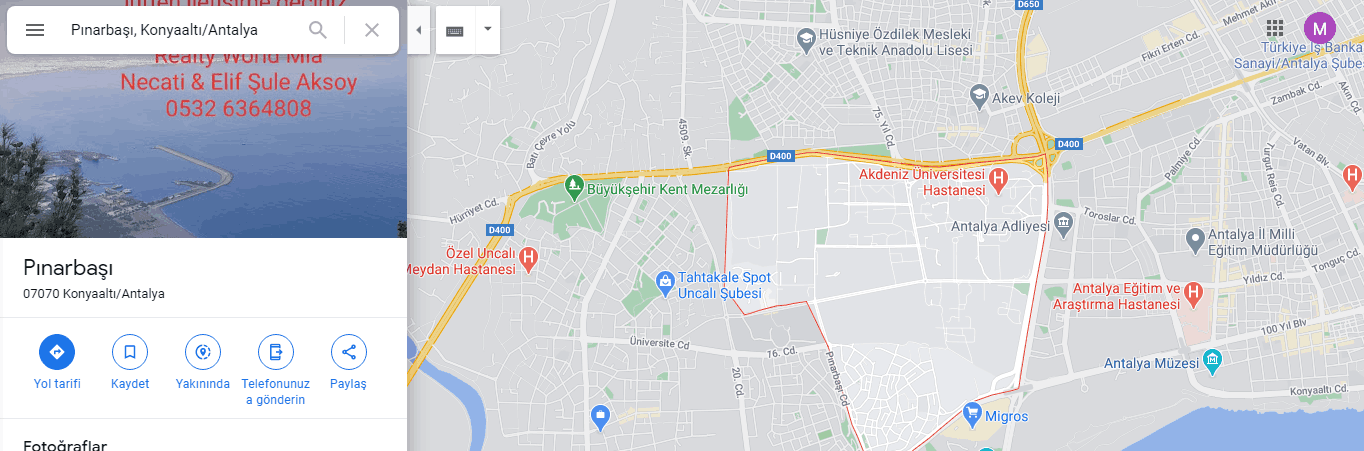
Task: Toggle the on-screen keyboard input tool
Action: click(x=455, y=30)
